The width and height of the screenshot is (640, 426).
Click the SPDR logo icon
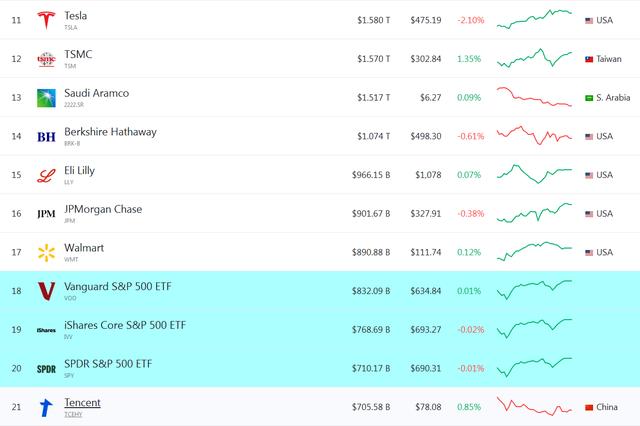(x=46, y=368)
